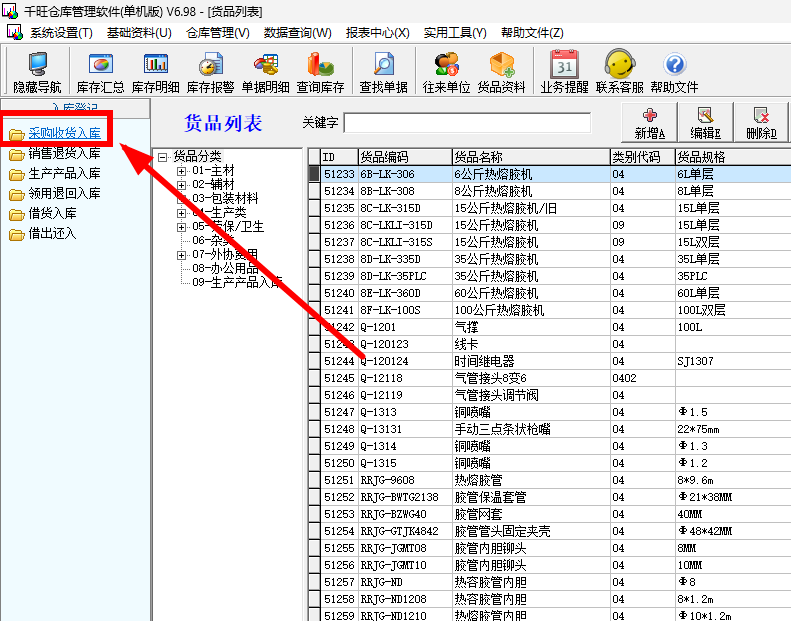This screenshot has height=621, width=791.
Task: Click the 编辑E edit button
Action: pos(705,123)
